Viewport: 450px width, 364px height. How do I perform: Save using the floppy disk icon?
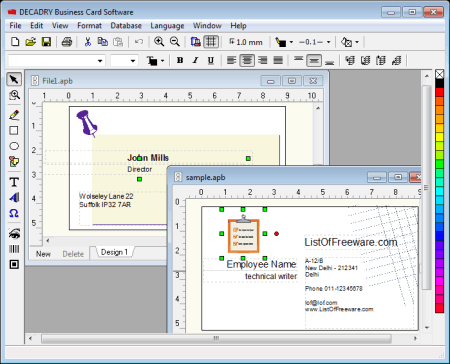[46, 42]
